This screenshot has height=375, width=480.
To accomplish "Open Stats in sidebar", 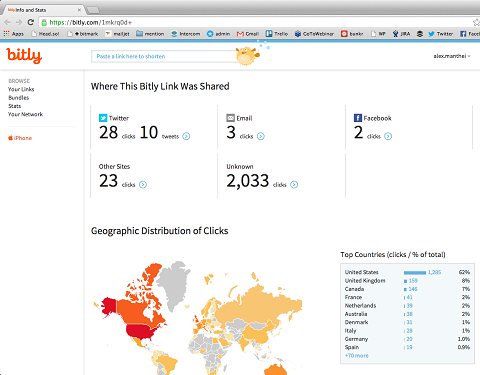I will pyautogui.click(x=15, y=106).
